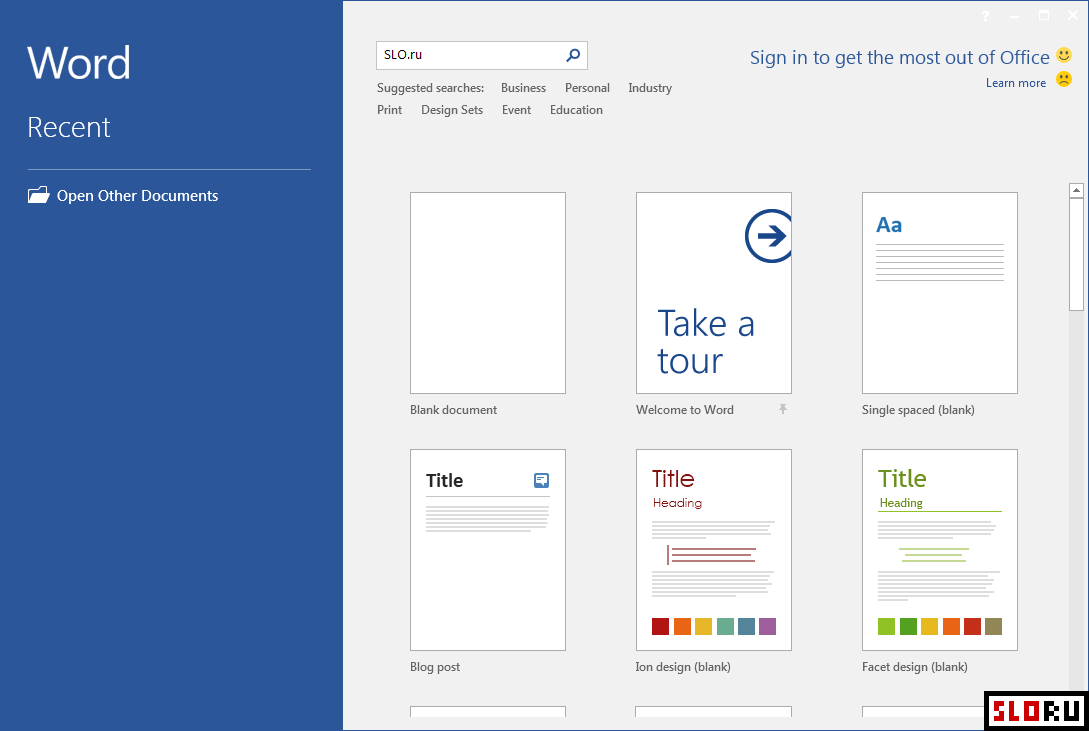Choose the Ion design (blank) thumbnail
The width and height of the screenshot is (1089, 731).
click(713, 550)
